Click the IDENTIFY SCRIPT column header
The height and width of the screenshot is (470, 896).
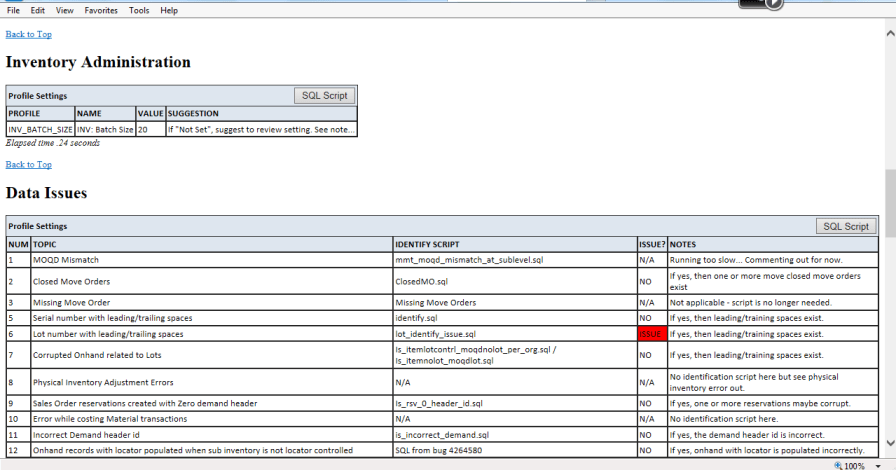[x=515, y=244]
